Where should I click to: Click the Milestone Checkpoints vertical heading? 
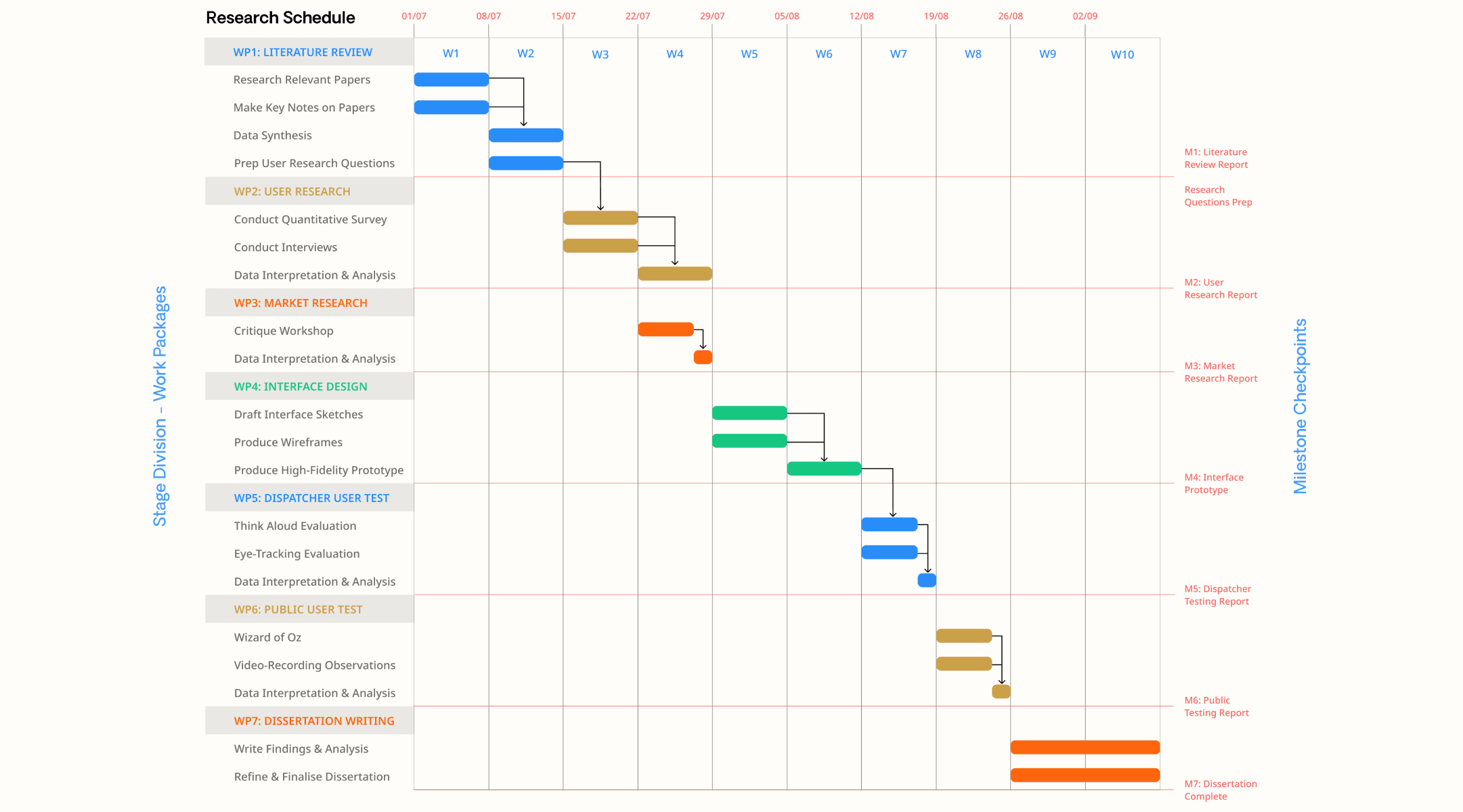click(1300, 406)
